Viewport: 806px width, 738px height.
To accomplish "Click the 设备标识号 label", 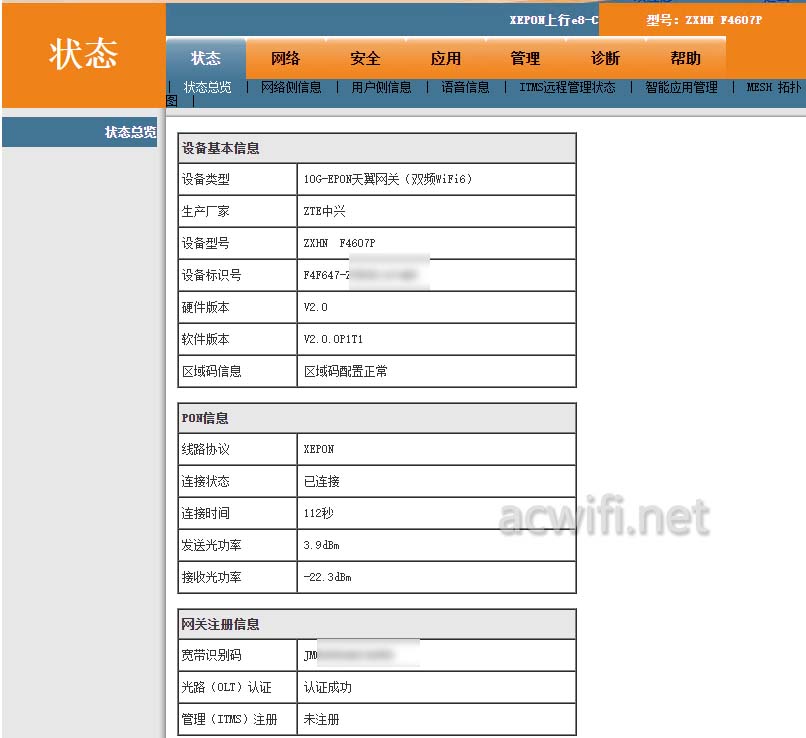I will [x=211, y=275].
